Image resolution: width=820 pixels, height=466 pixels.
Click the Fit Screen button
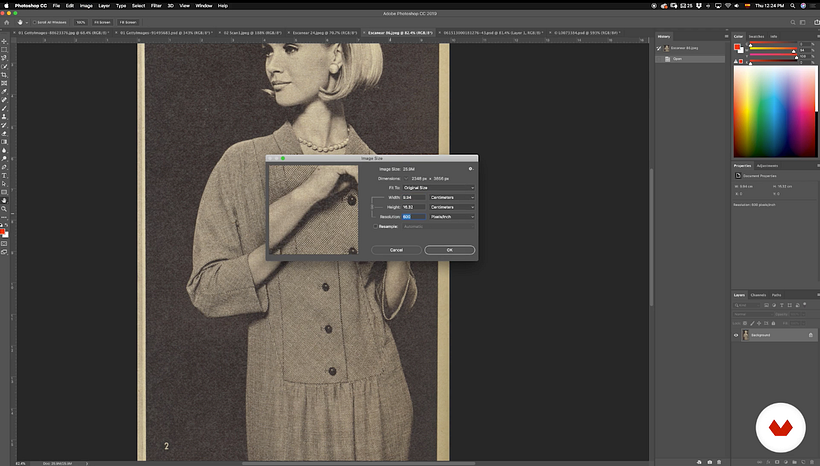click(102, 22)
